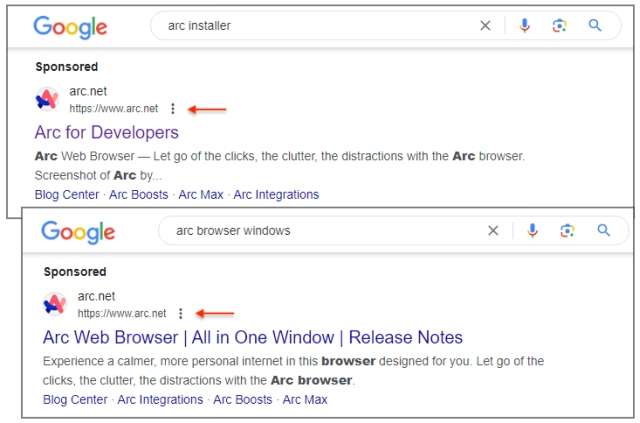
Task: Click the search magnifier in the top search bar
Action: click(595, 26)
